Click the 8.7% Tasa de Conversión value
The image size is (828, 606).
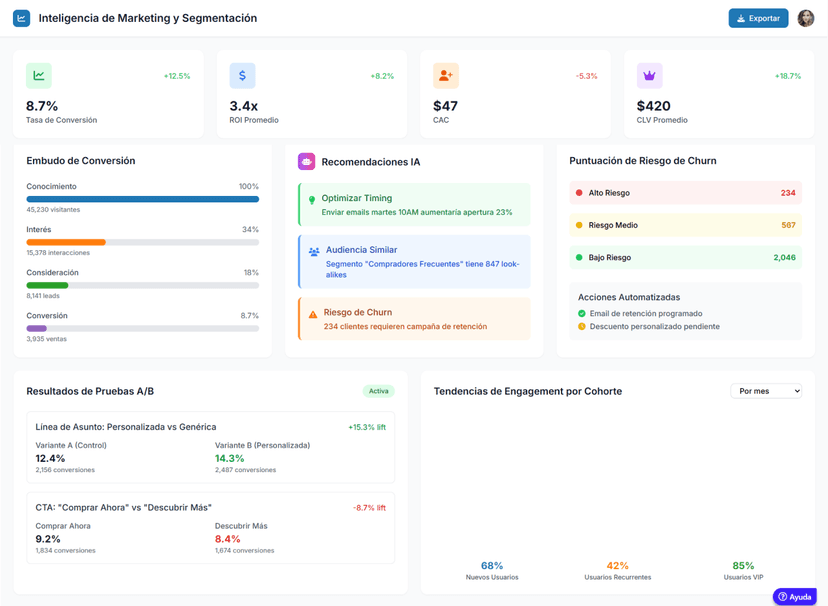[x=42, y=106]
